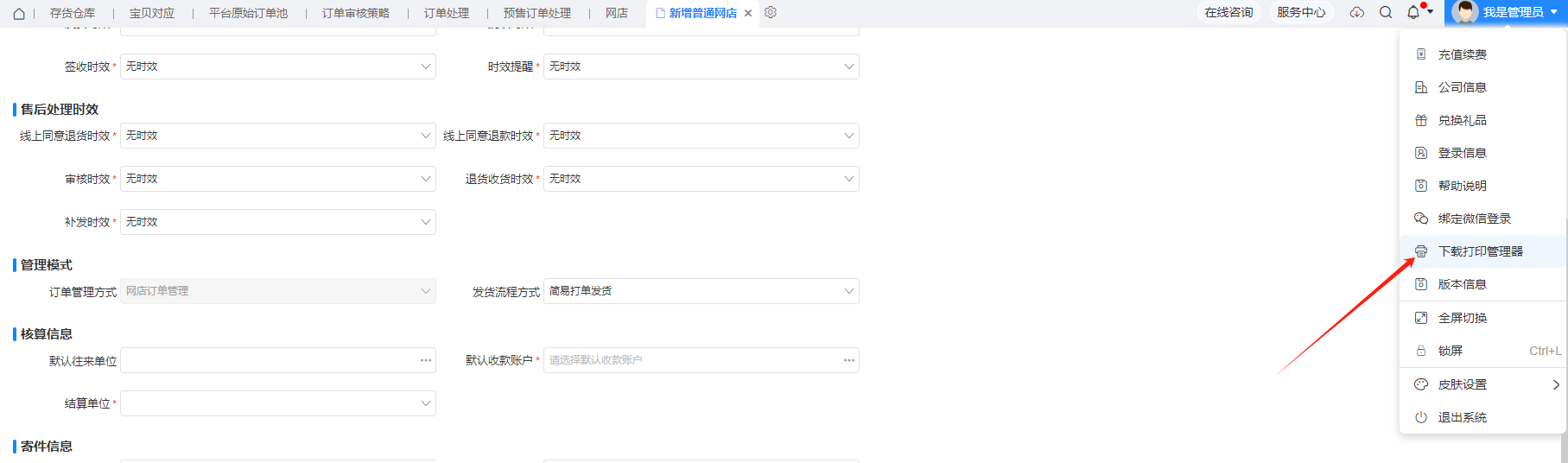Open 默认收款账户 ellipsis picker

[849, 360]
